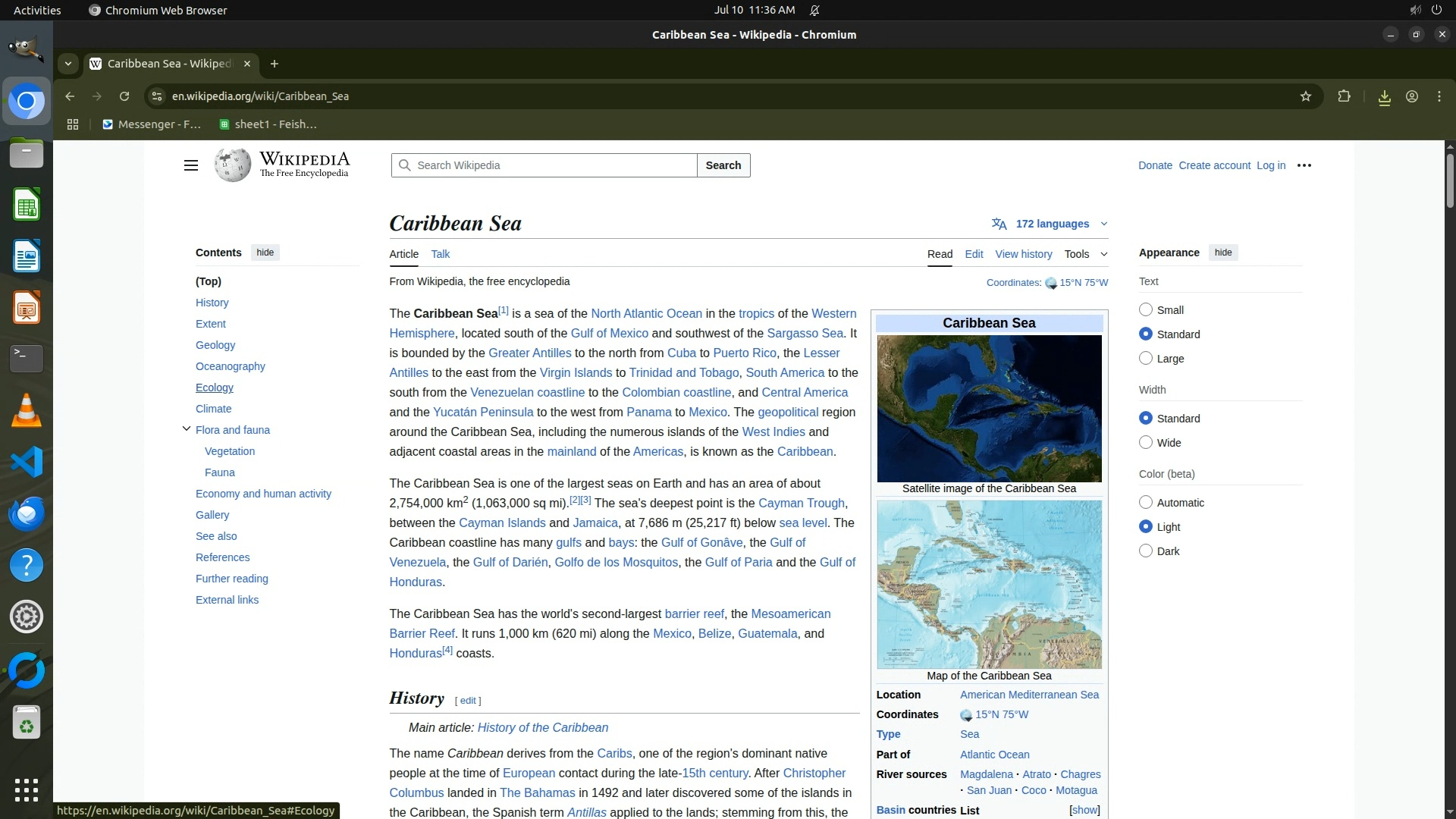This screenshot has height=819, width=1456.
Task: Launch VLC media player from dock
Action: [27, 410]
